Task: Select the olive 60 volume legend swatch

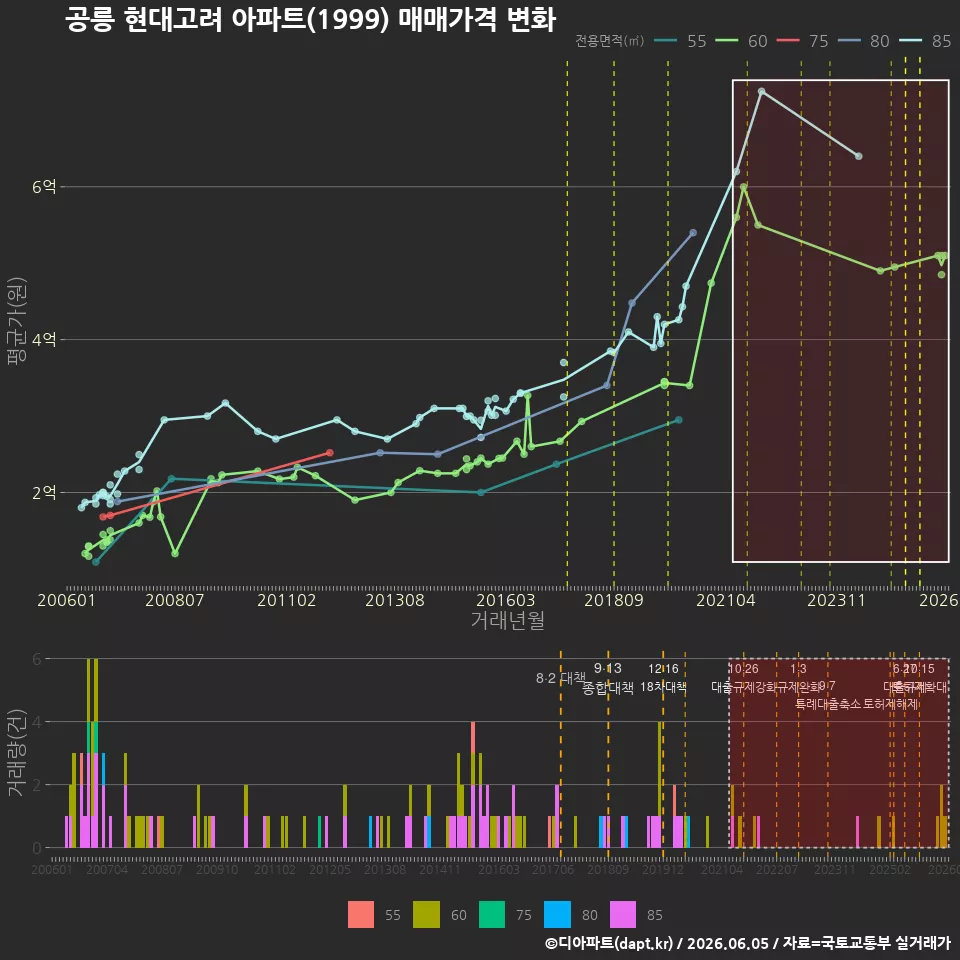Action: click(426, 915)
